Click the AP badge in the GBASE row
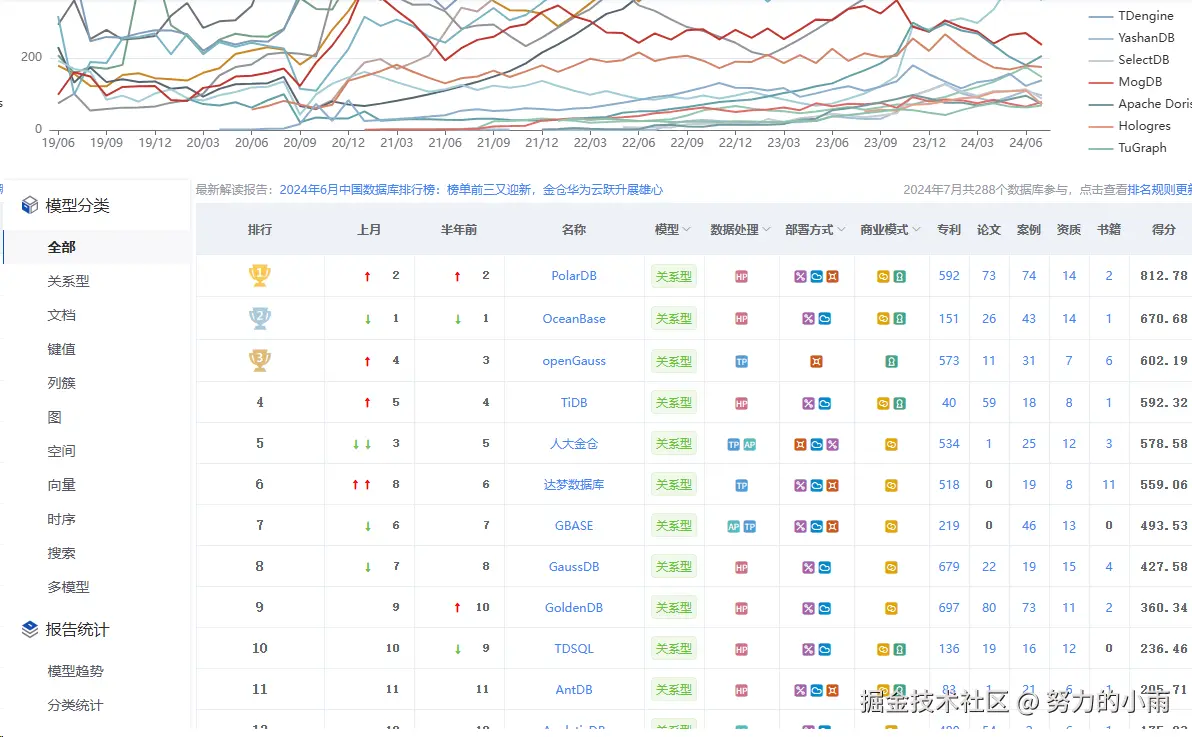This screenshot has width=1192, height=737. (734, 526)
